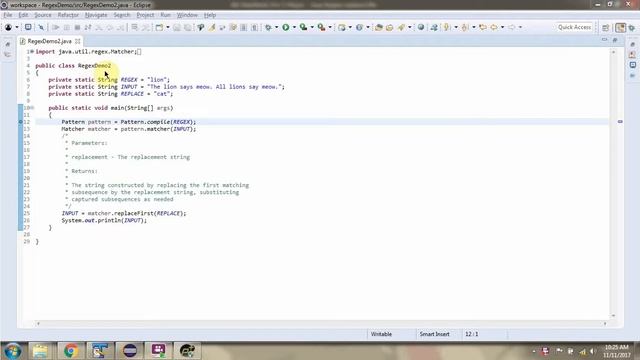Click the Open Type folder icon
The height and width of the screenshot is (360, 640).
pyautogui.click(x=379, y=27)
